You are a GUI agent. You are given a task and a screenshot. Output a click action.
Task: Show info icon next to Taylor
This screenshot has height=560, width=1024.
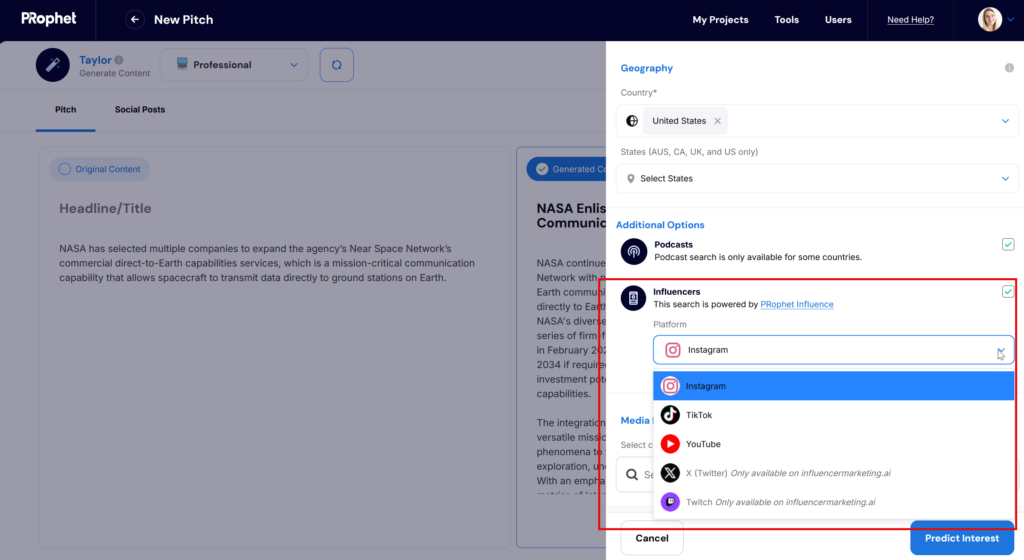[x=119, y=59]
